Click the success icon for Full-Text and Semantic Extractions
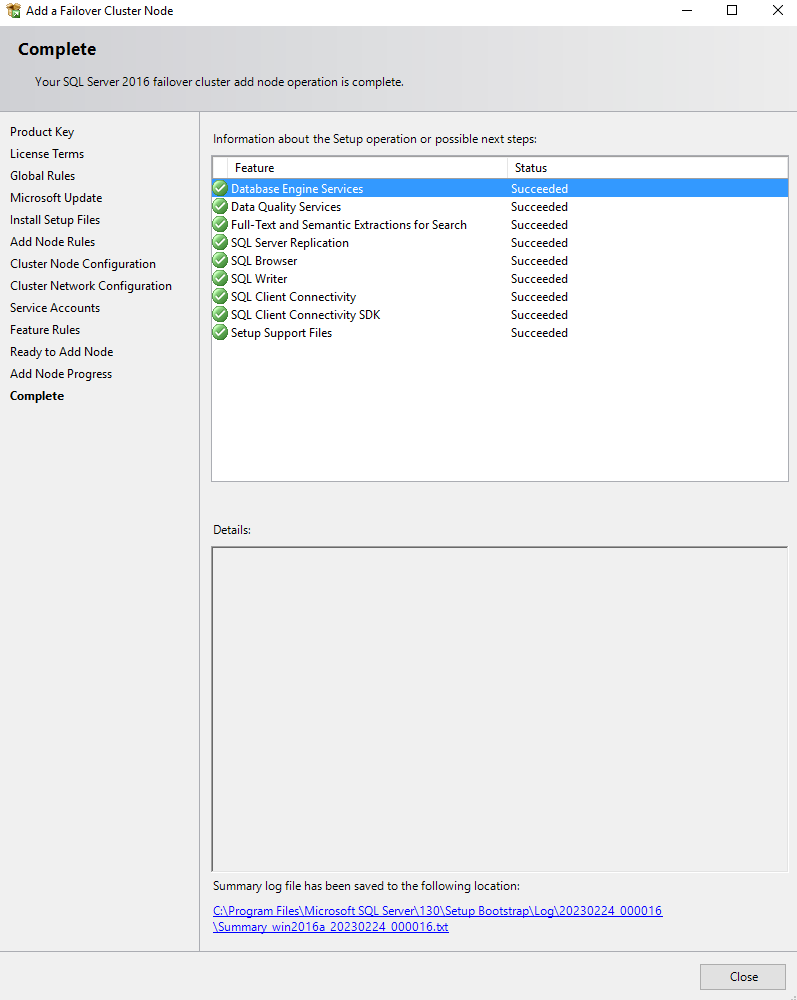 (x=220, y=224)
